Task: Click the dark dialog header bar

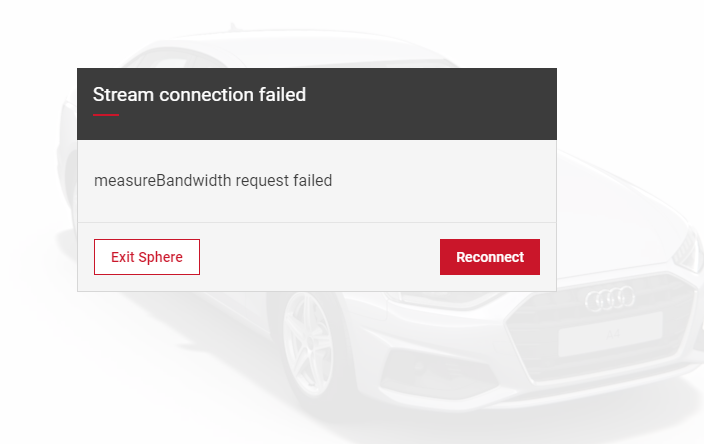Action: pos(317,104)
